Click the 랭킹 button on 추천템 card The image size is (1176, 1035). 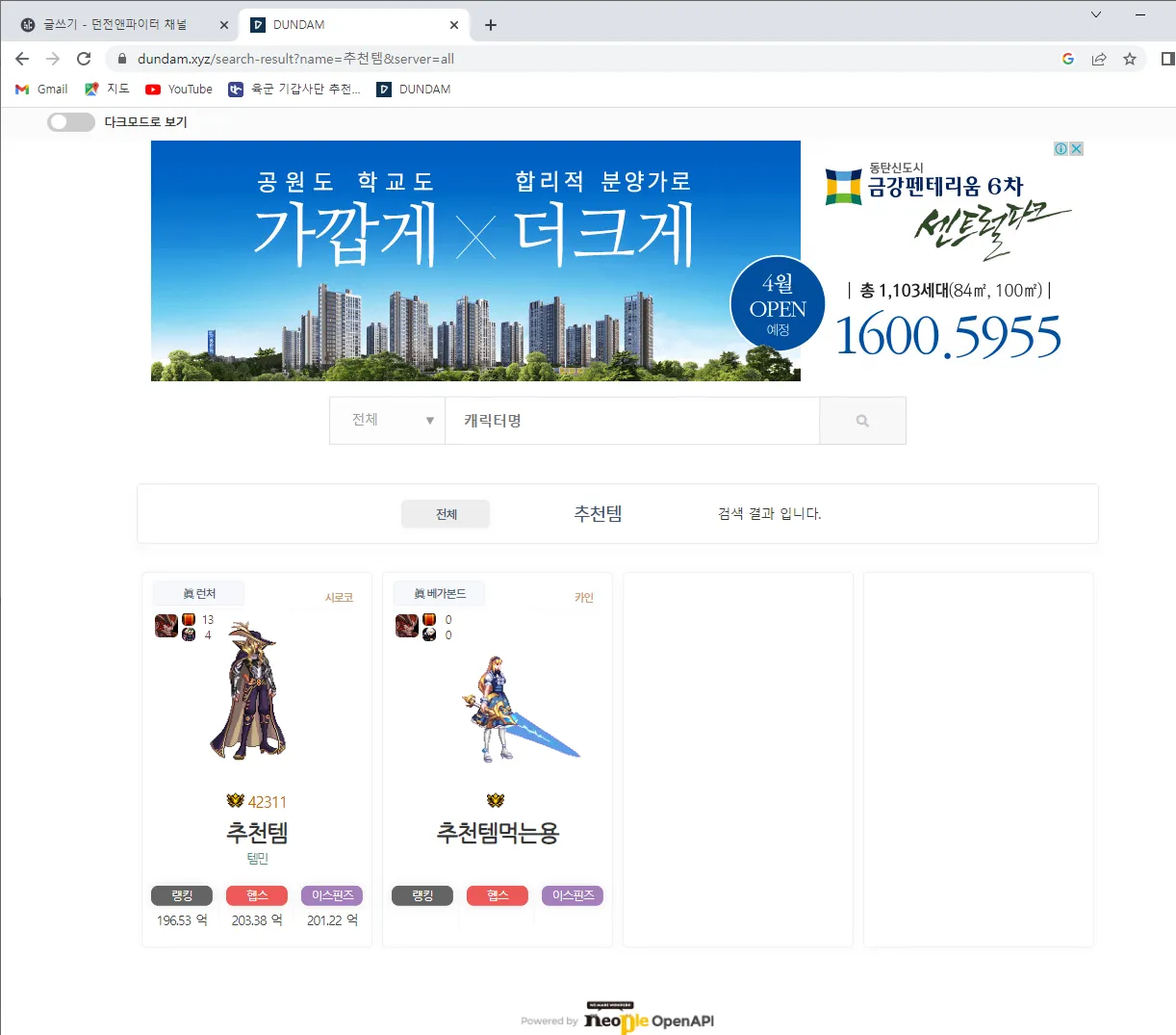pos(182,895)
